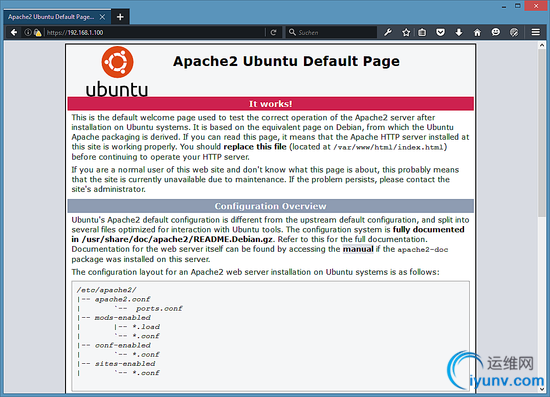Image resolution: width=550 pixels, height=397 pixels.
Task: Click the scrollbar down arrow
Action: (x=542, y=389)
